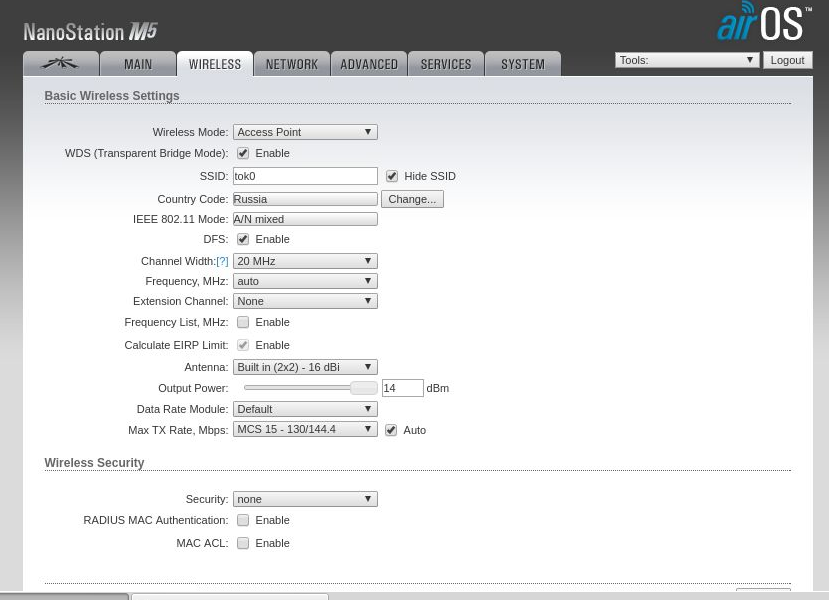Open Channel Width help [?] link

(x=222, y=262)
